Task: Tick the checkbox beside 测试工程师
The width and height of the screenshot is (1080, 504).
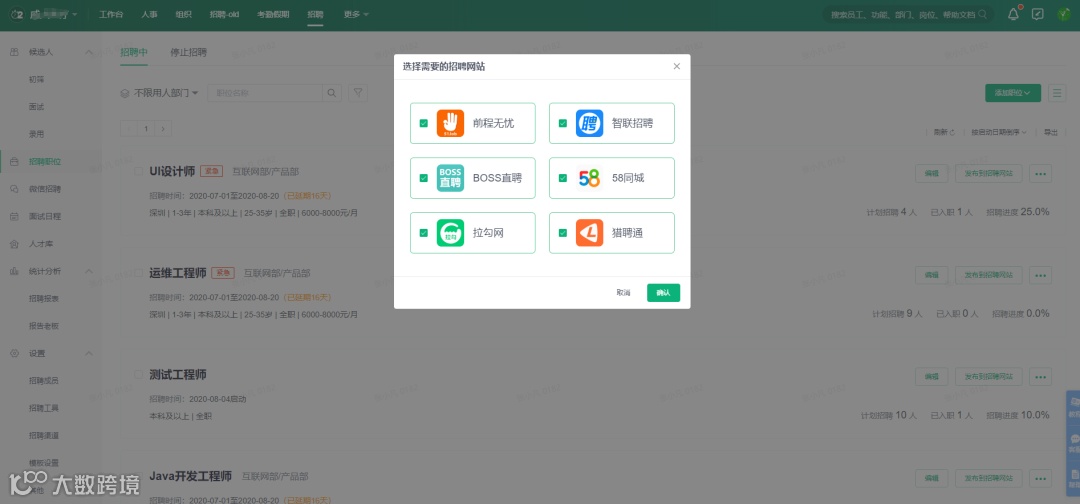Action: tap(138, 375)
